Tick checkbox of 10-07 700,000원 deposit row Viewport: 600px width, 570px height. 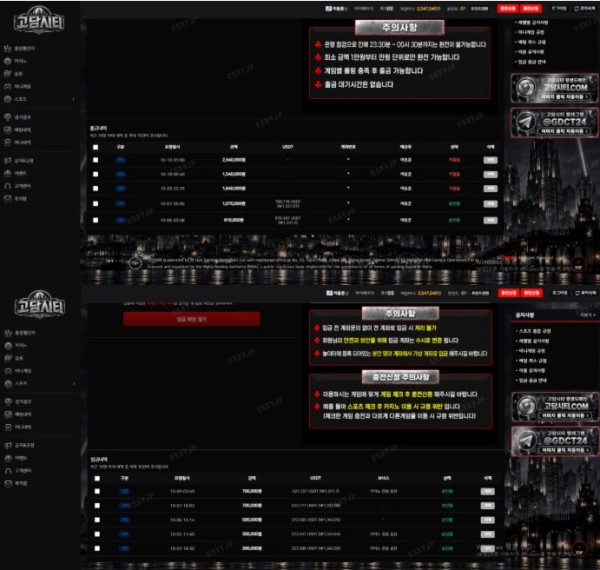coord(97,505)
